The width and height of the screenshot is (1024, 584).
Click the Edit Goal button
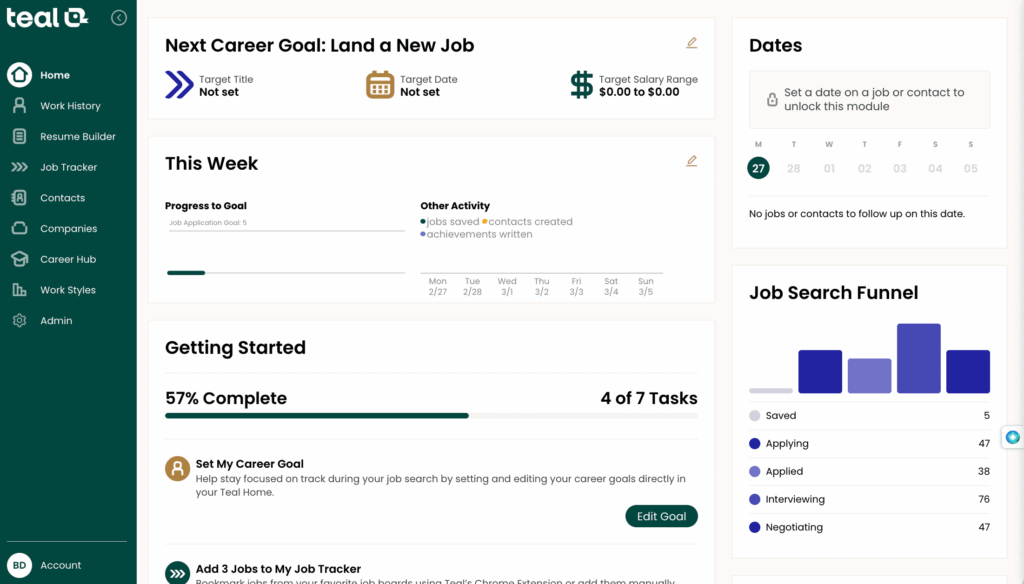click(x=661, y=516)
